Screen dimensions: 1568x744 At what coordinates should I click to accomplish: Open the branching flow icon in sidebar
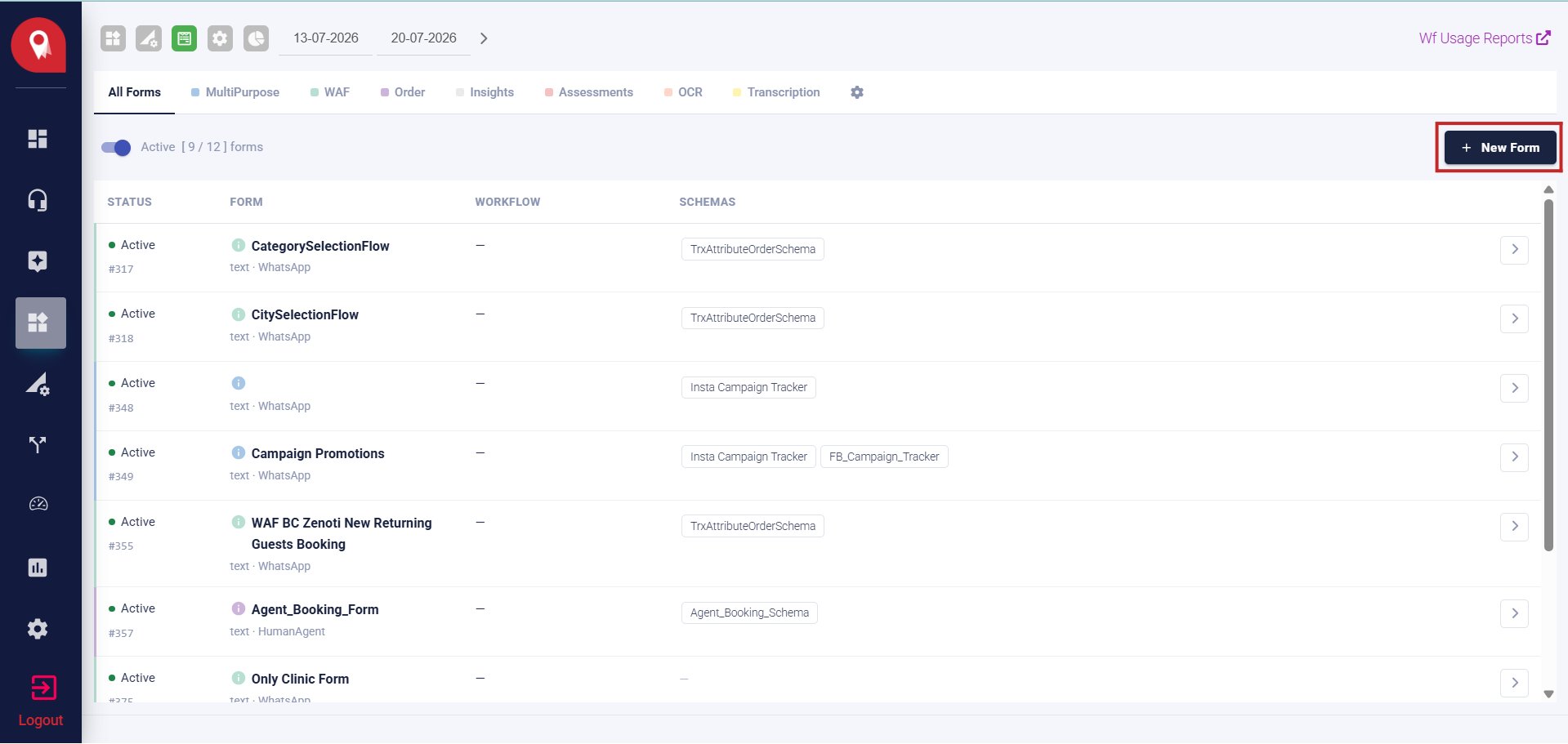(38, 445)
